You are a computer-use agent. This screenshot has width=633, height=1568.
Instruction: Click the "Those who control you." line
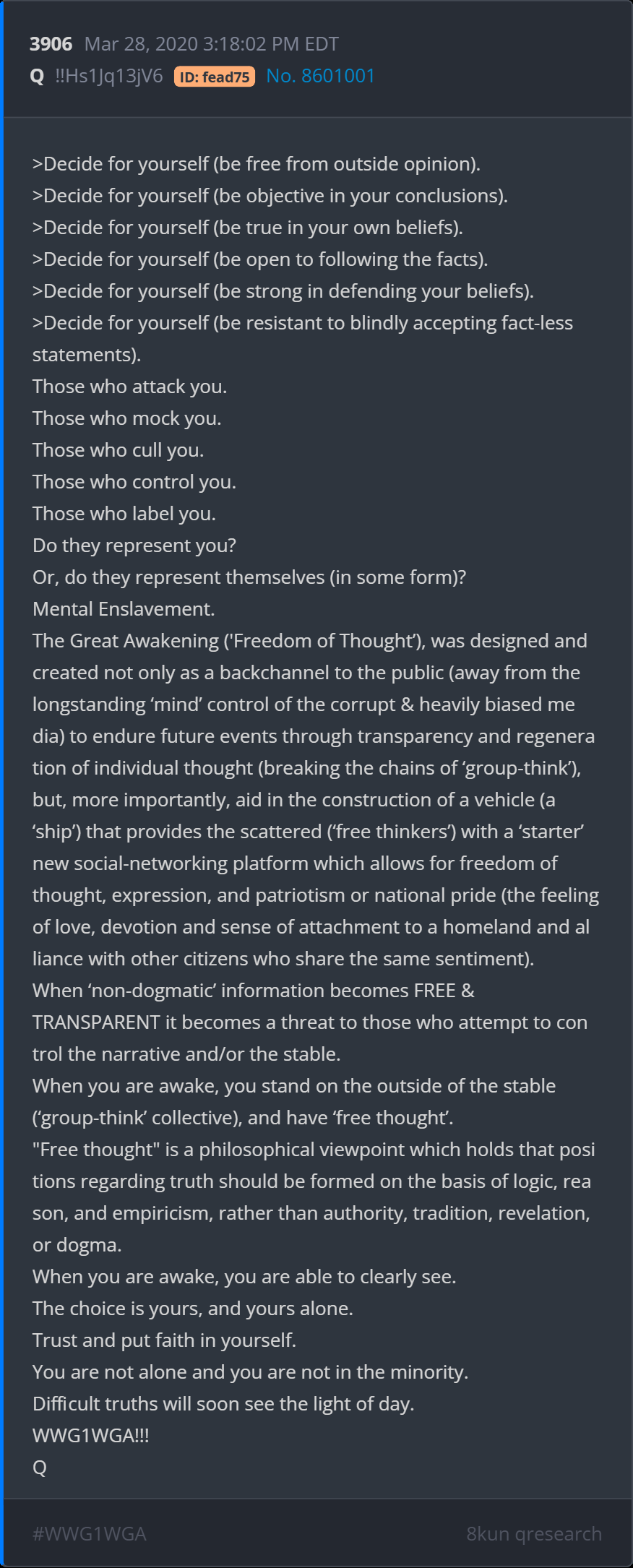[134, 482]
